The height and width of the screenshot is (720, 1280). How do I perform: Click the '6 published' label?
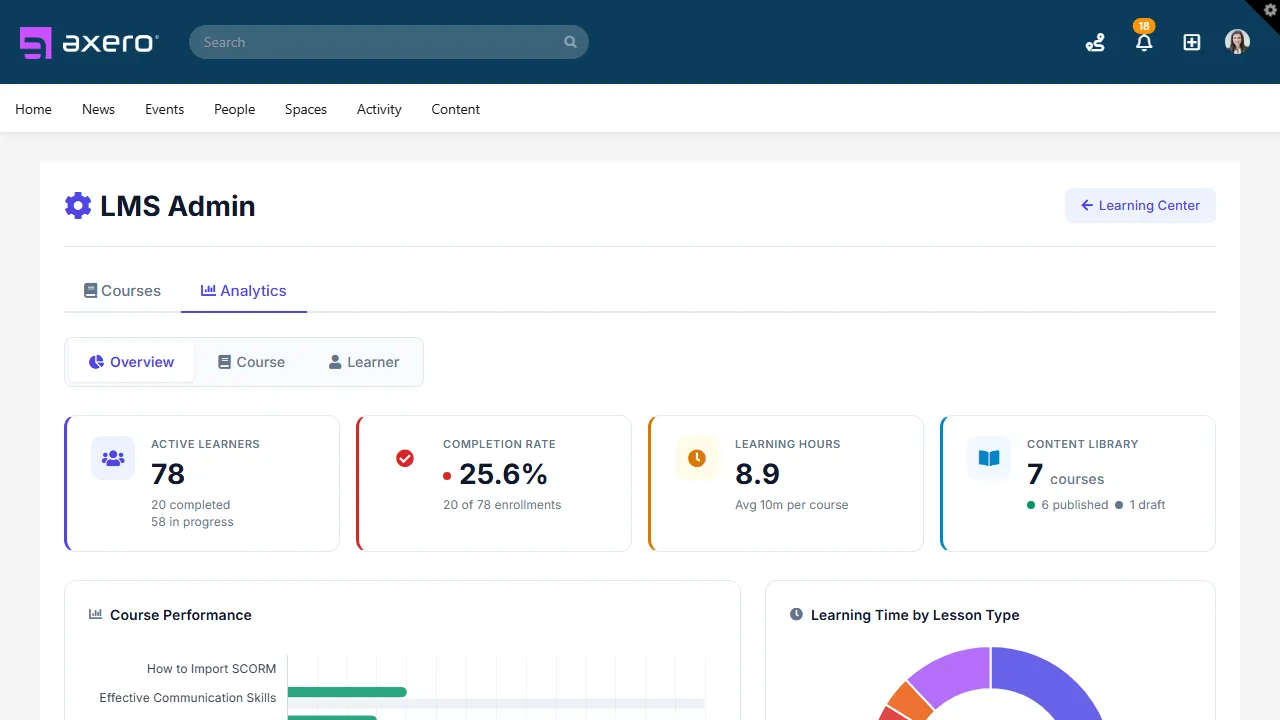pyautogui.click(x=1074, y=505)
